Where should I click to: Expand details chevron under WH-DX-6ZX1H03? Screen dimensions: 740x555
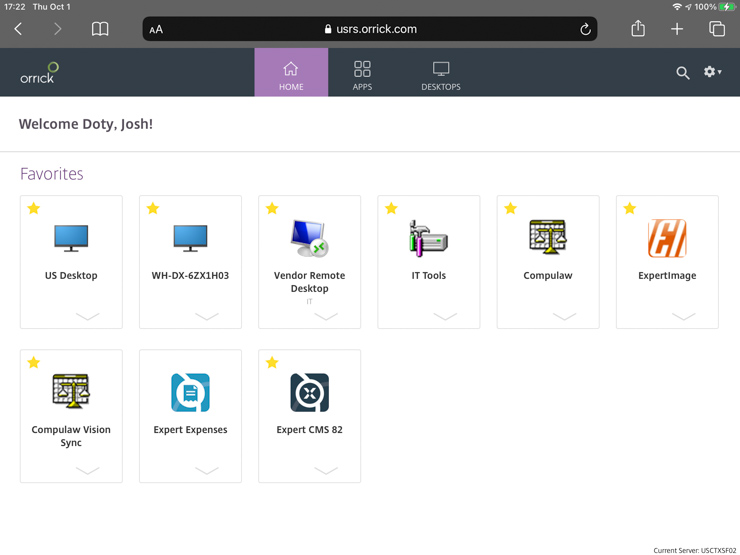[206, 316]
